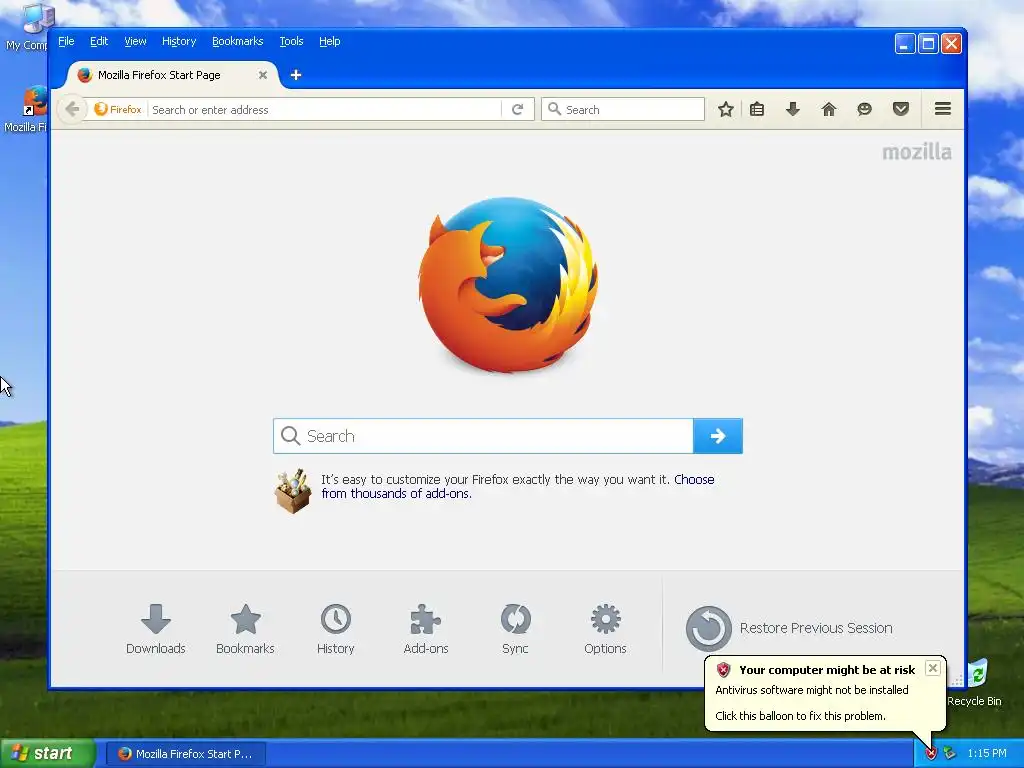Open the Downloads arrow in toolbar
The height and width of the screenshot is (768, 1024).
(793, 109)
